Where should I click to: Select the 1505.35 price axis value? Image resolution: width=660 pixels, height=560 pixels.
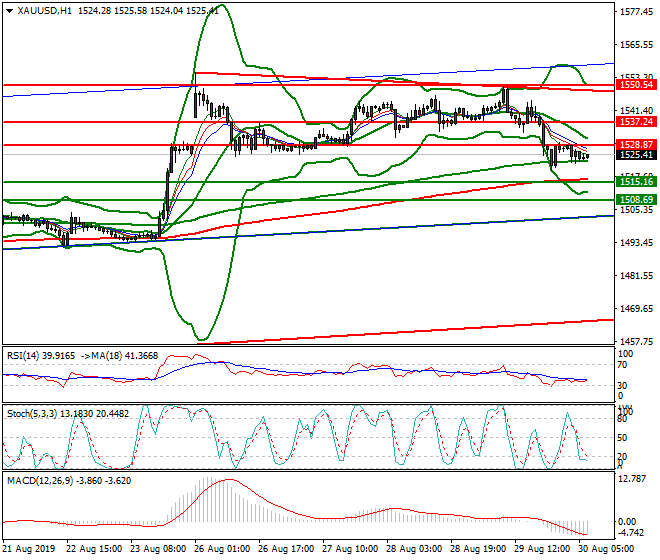[637, 210]
